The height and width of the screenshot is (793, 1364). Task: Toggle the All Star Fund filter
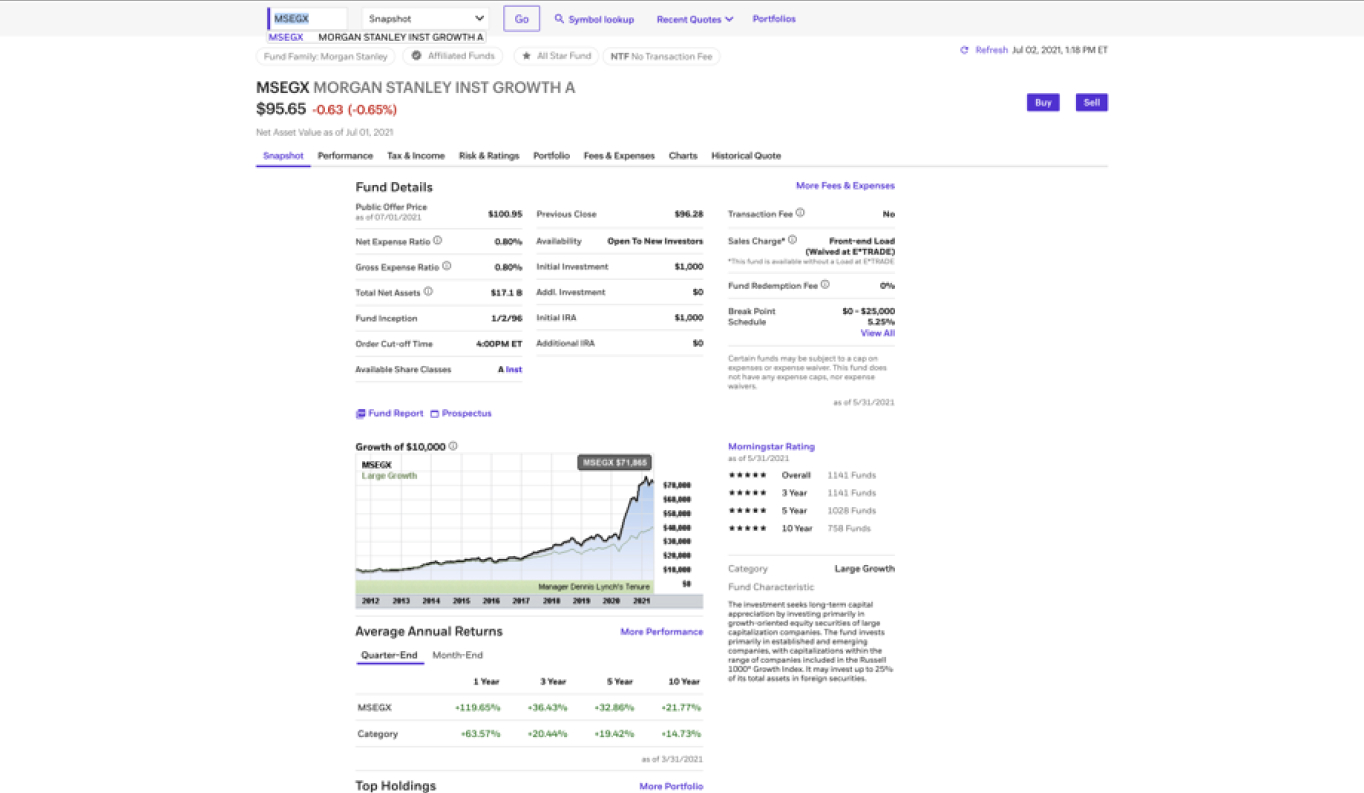[x=556, y=56]
